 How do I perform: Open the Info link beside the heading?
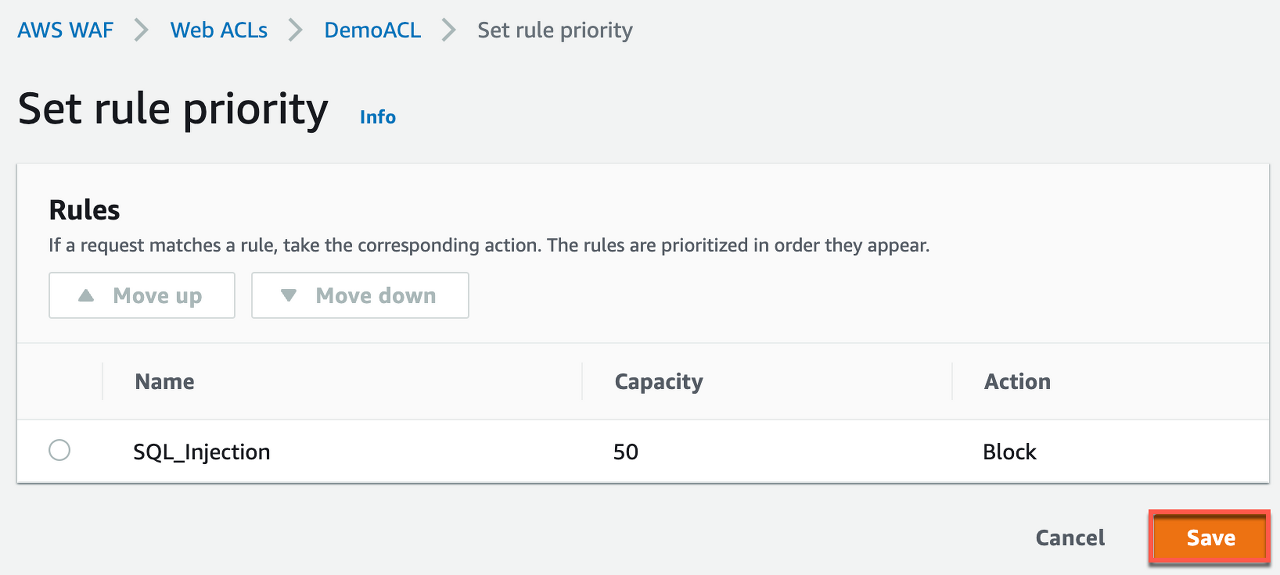[378, 117]
